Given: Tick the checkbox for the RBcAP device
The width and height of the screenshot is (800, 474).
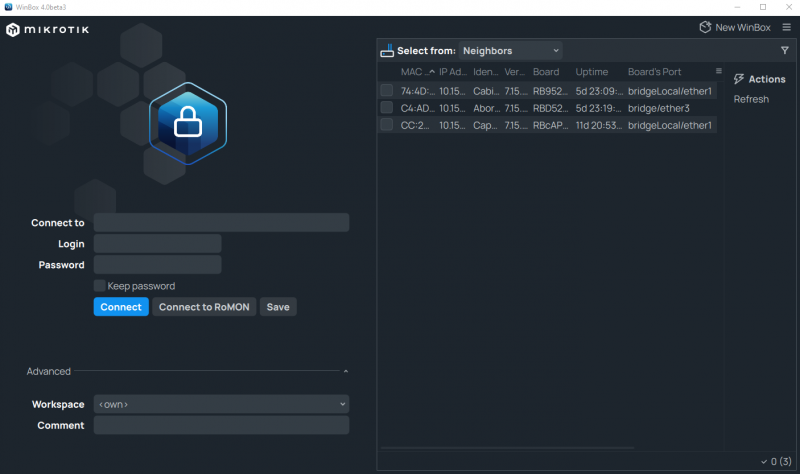Looking at the screenshot, I should click(x=386, y=125).
